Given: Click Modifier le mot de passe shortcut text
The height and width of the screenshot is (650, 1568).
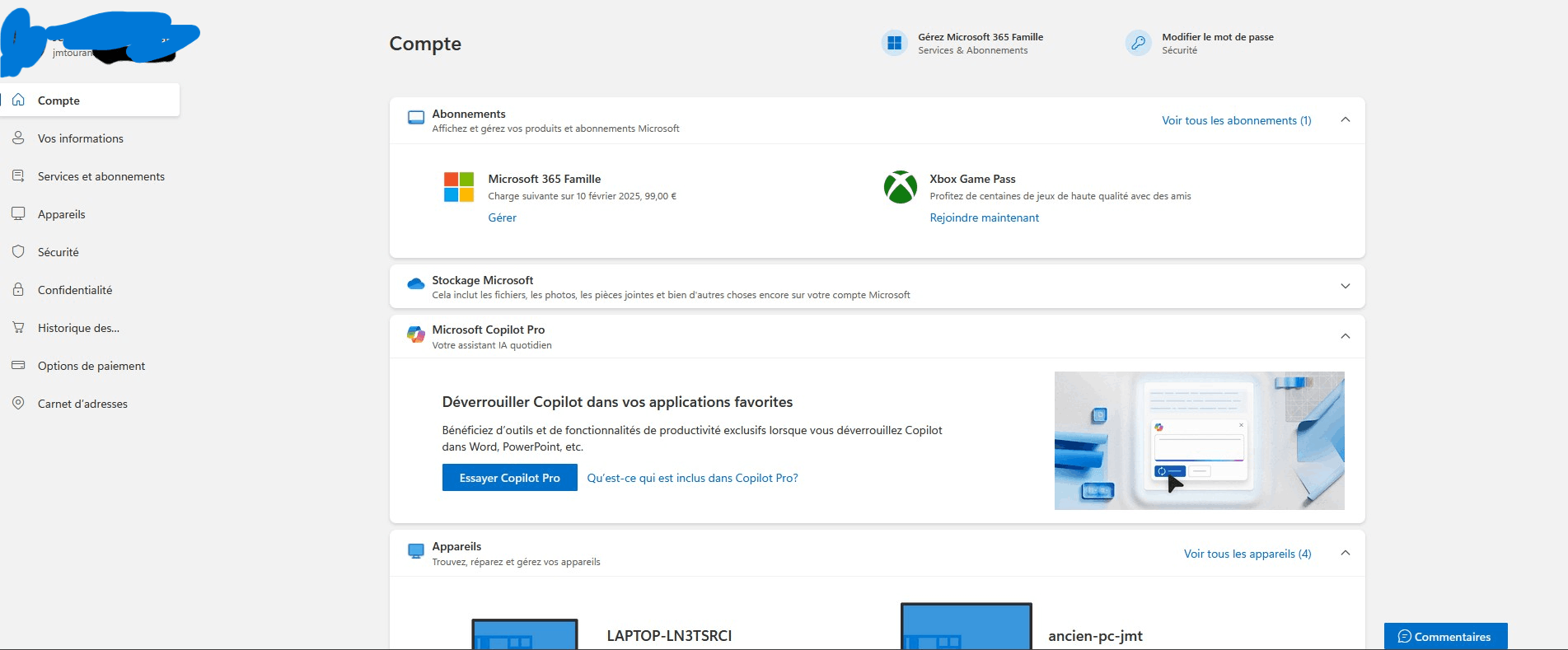Looking at the screenshot, I should [1218, 37].
